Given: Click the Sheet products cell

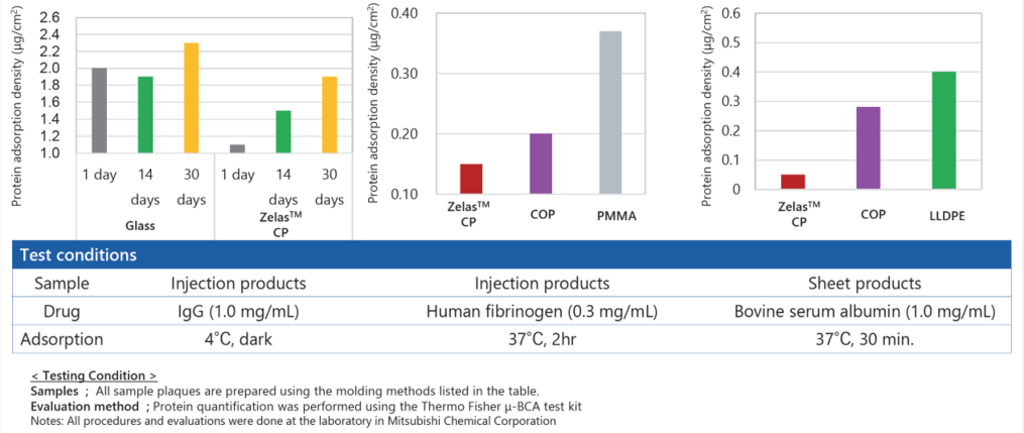Looking at the screenshot, I should point(865,283).
